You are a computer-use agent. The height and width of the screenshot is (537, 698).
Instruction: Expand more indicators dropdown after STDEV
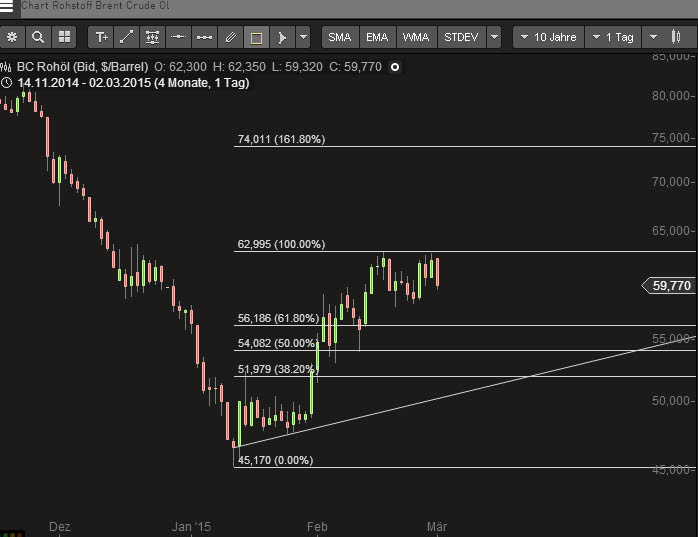tap(494, 37)
